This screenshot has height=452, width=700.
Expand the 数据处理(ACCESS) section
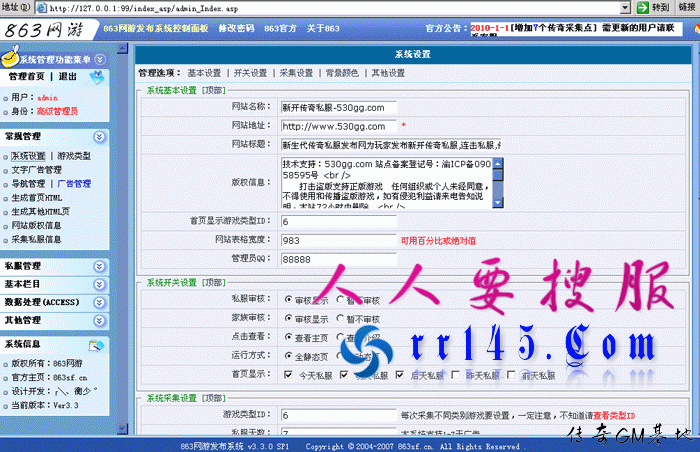tap(99, 302)
